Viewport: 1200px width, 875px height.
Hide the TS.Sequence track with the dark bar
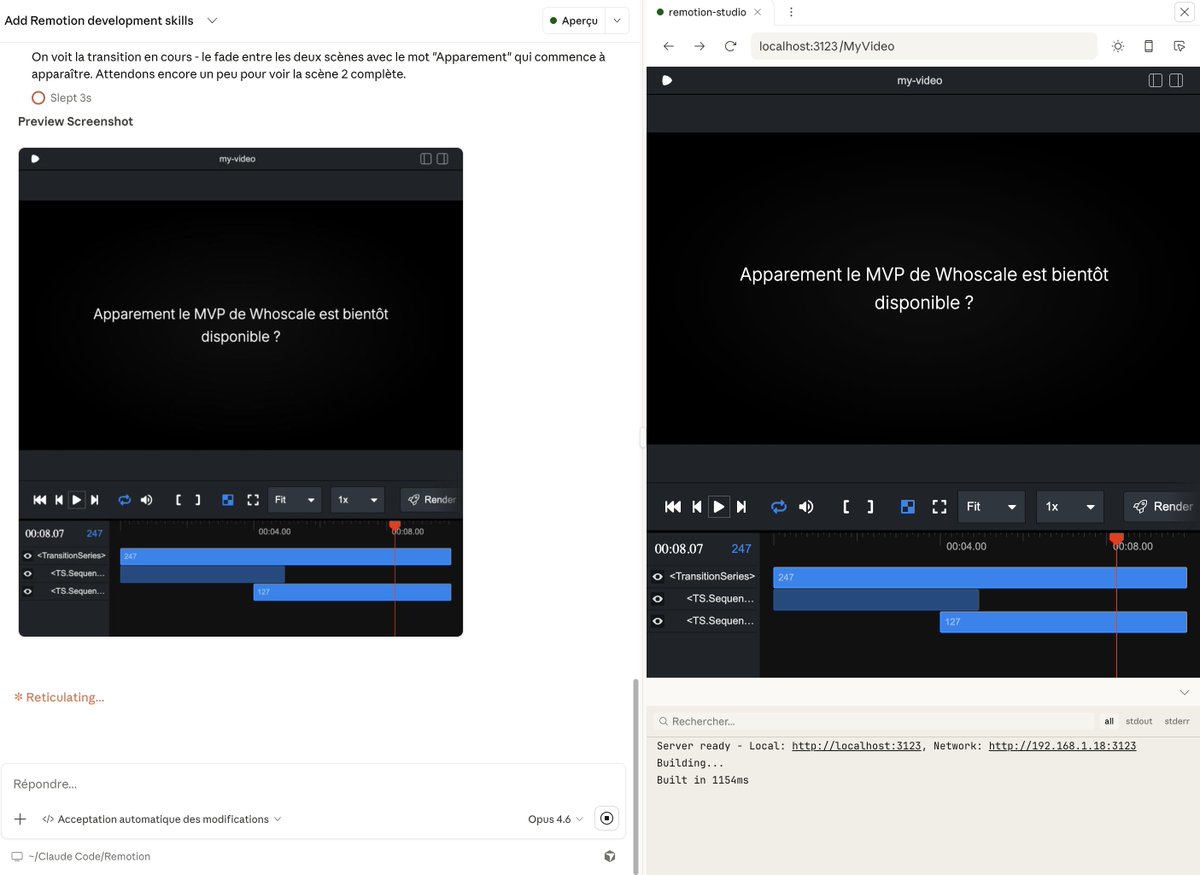coord(657,599)
